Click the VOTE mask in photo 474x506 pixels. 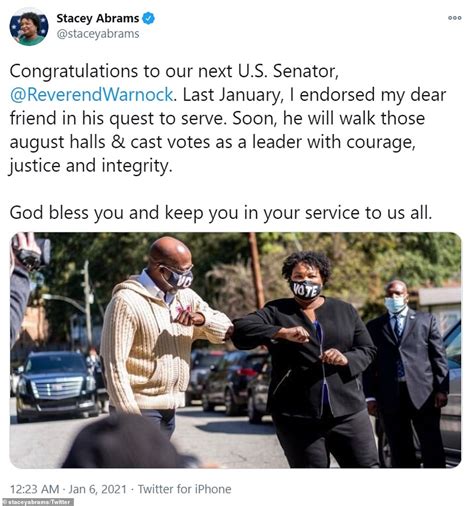pos(306,289)
